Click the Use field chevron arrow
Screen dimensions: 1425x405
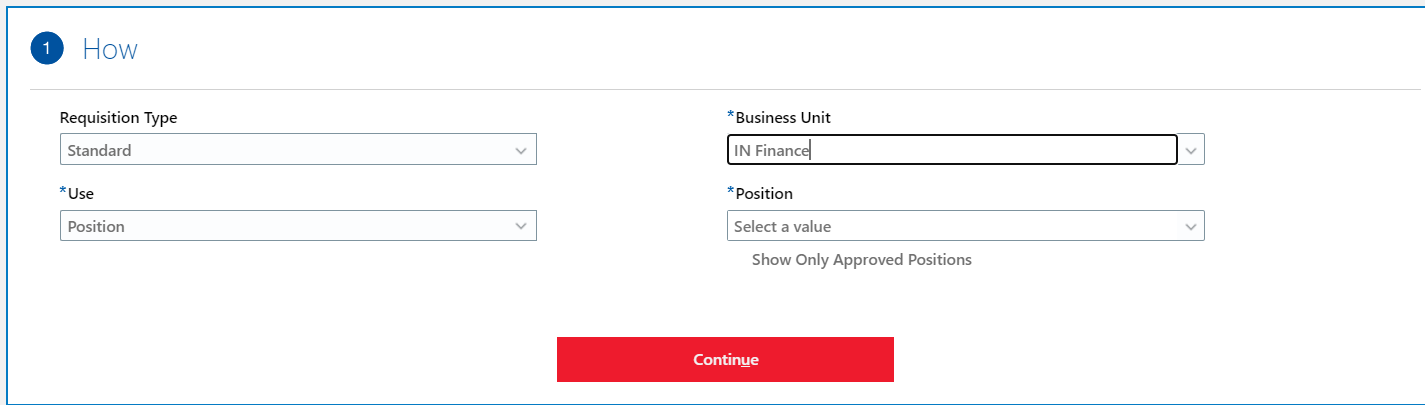tap(521, 227)
